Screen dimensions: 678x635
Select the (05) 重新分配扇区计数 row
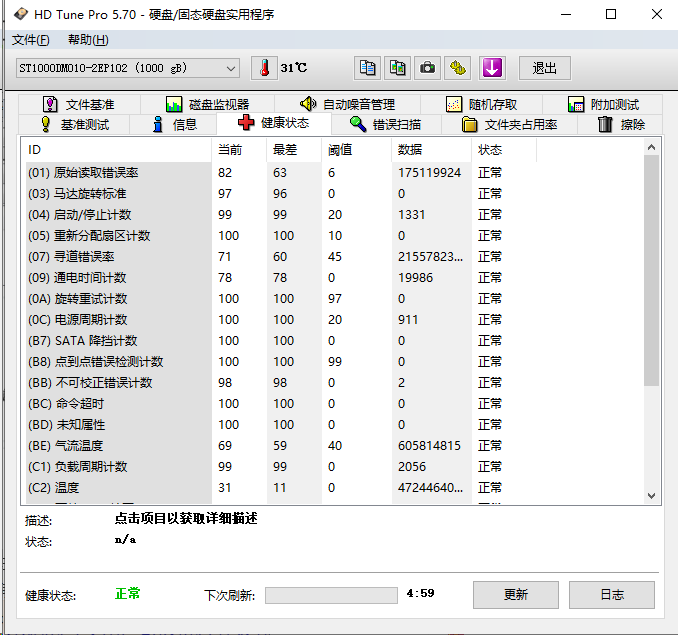click(x=281, y=236)
